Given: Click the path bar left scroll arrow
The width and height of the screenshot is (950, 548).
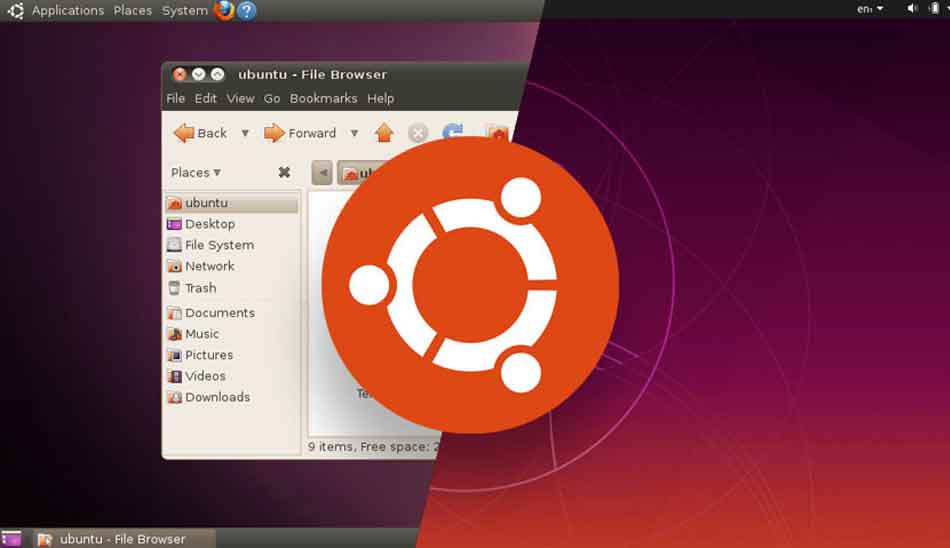Looking at the screenshot, I should [322, 173].
